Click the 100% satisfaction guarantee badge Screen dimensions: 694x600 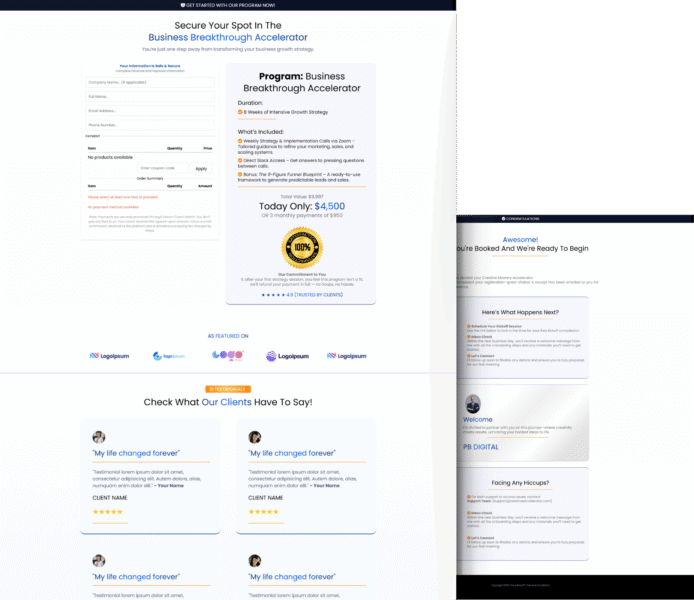coord(302,248)
